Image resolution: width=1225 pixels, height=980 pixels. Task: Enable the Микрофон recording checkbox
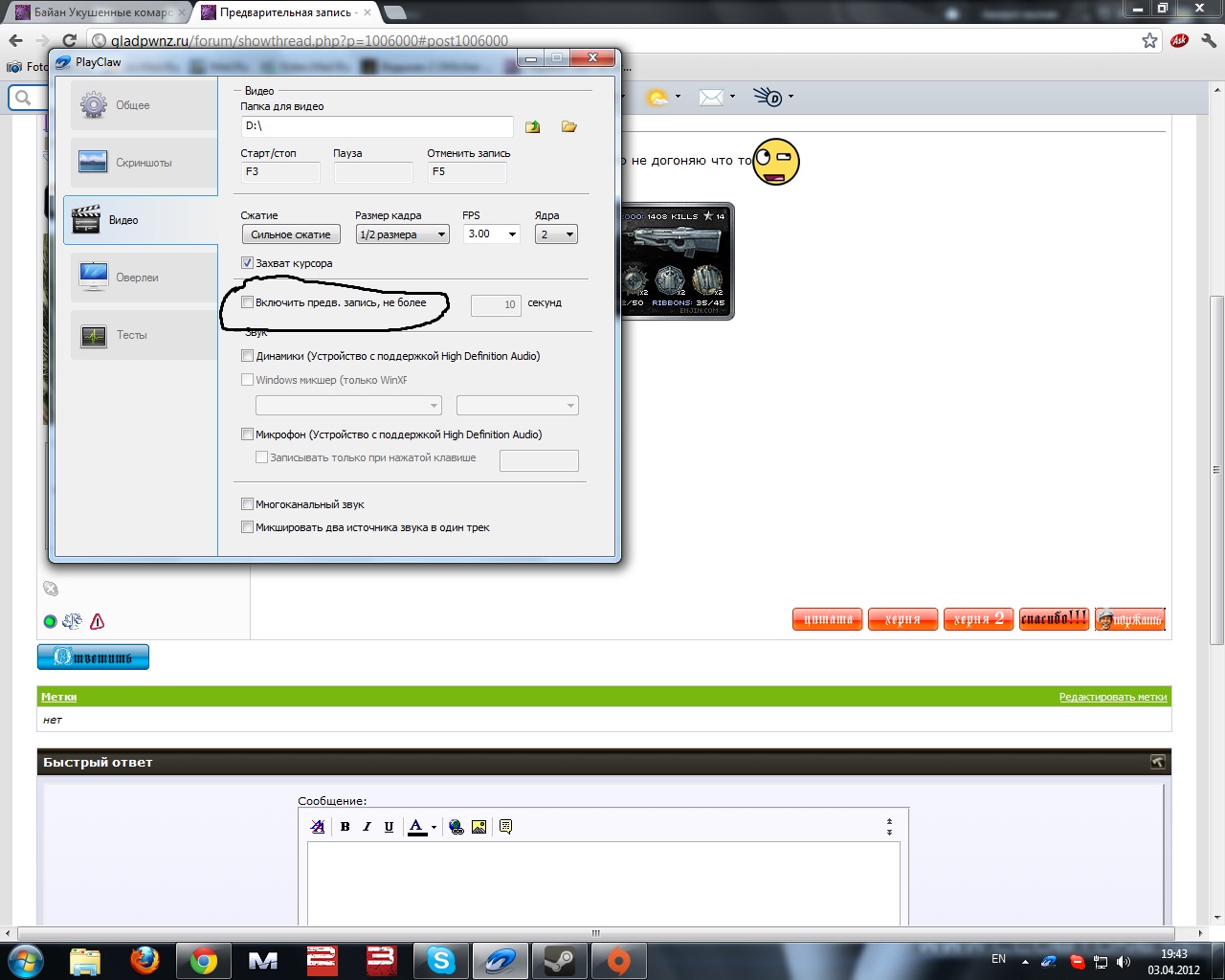point(248,434)
